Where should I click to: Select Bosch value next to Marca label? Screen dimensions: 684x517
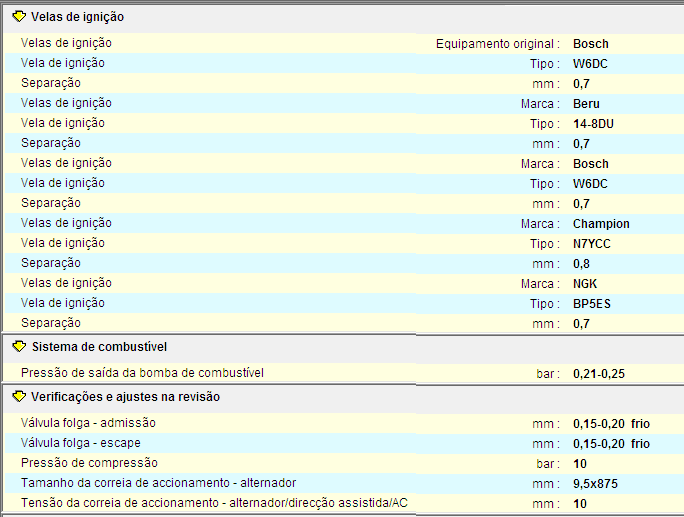(x=591, y=164)
